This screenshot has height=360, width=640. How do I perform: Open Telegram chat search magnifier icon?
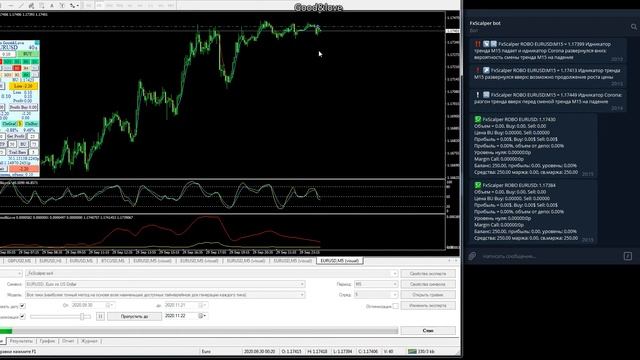[633, 27]
